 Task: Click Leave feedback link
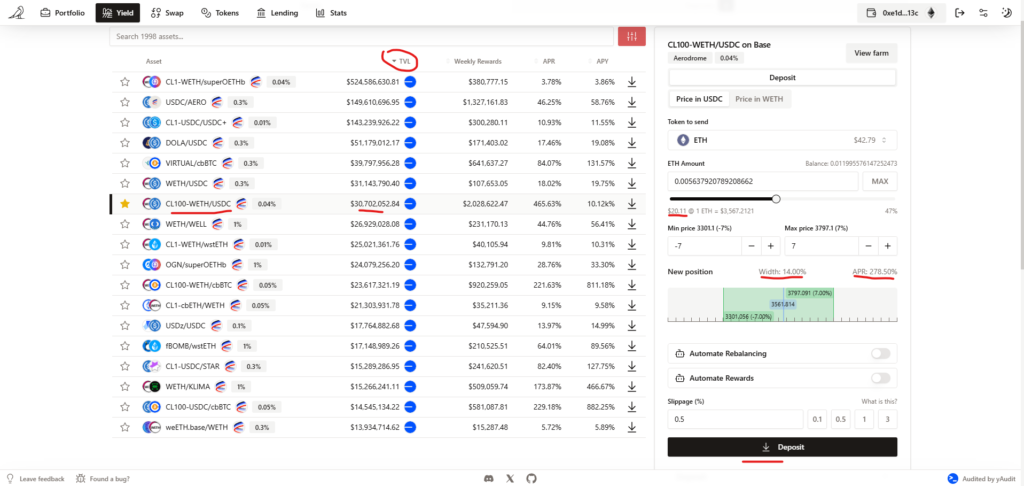36,479
